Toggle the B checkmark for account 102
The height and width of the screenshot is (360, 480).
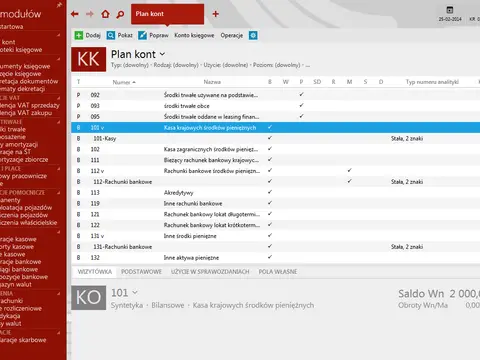pos(270,149)
